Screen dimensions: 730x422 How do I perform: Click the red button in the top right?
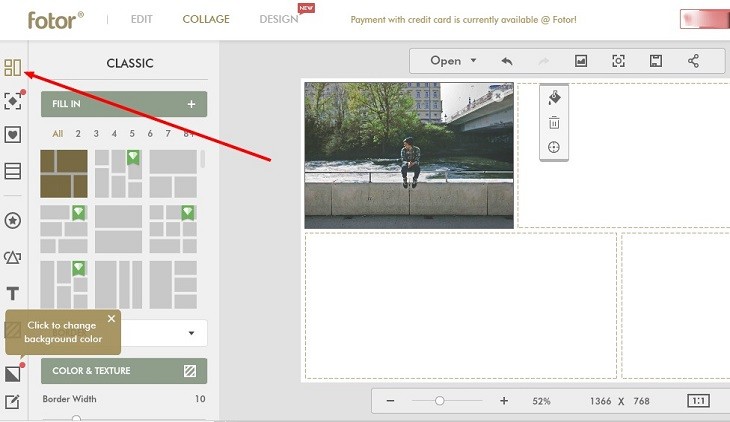point(705,19)
